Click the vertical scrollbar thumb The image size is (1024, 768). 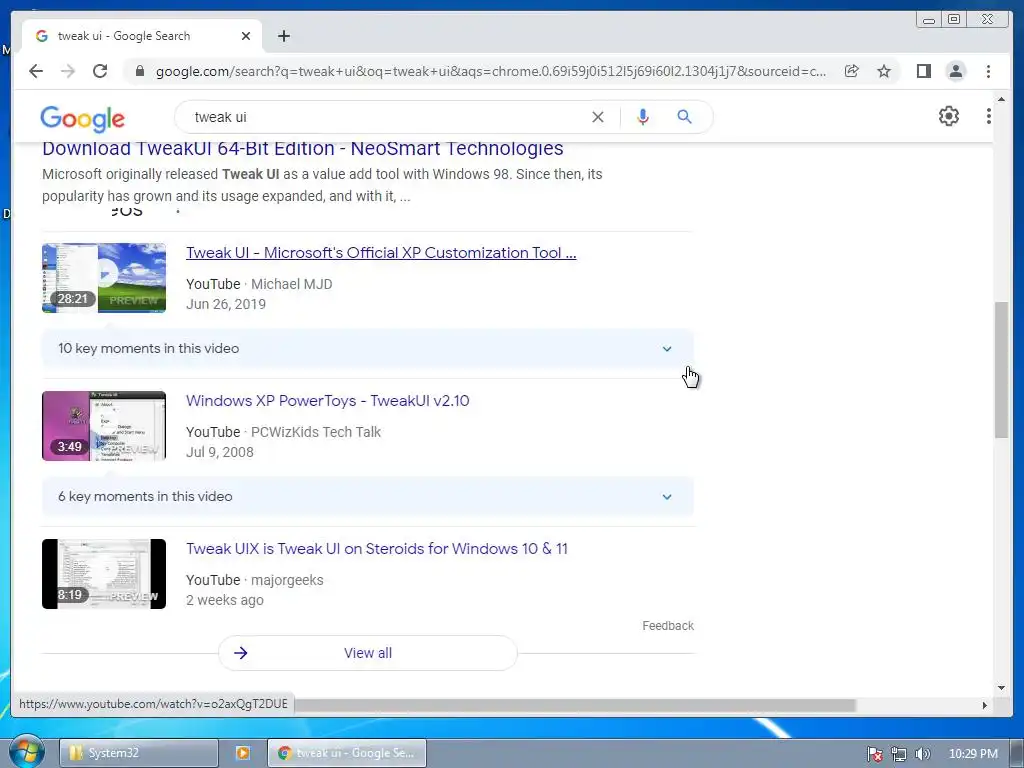coord(1001,370)
